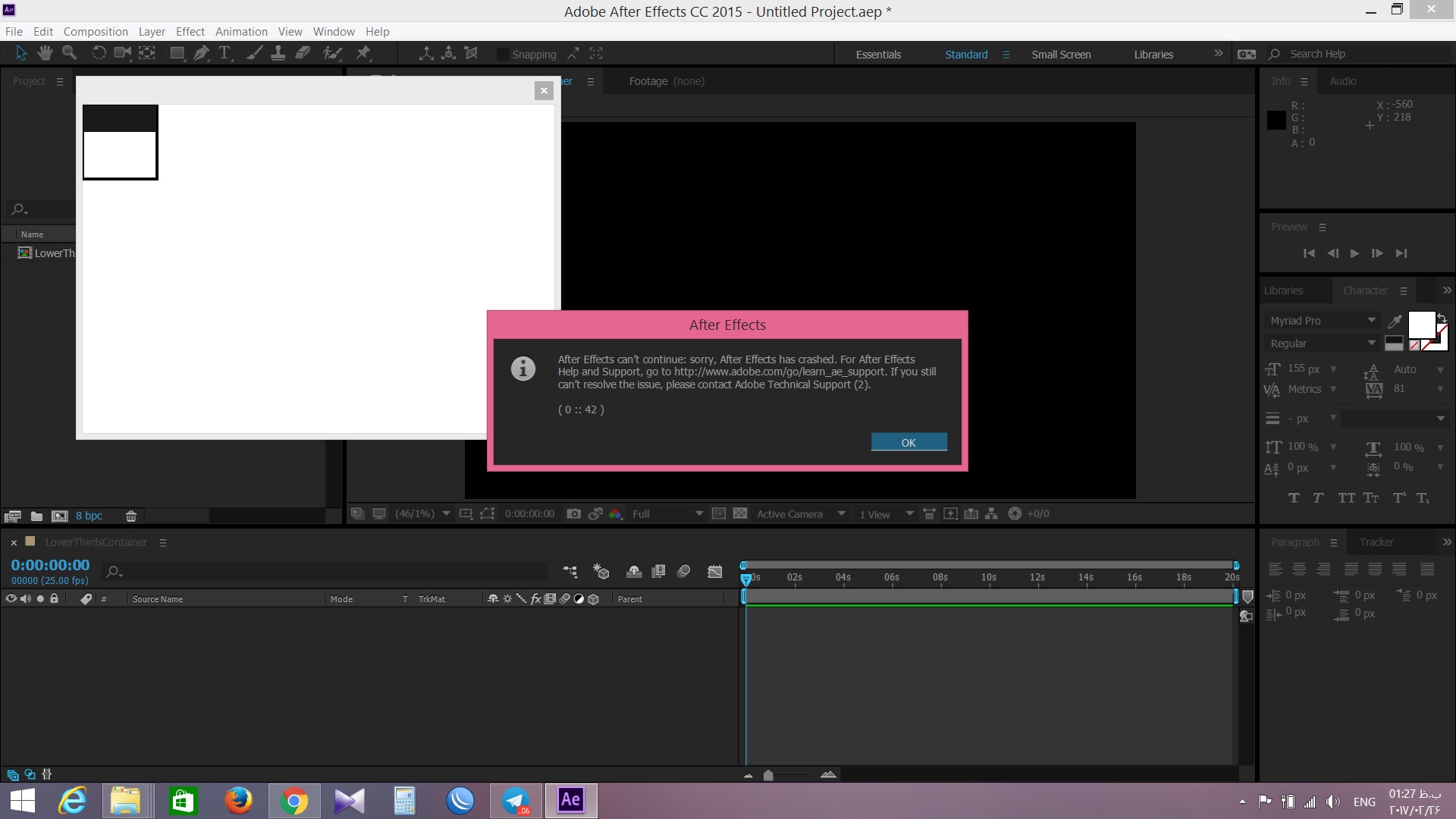This screenshot has height=819, width=1456.
Task: Open the Active Camera view dropdown
Action: pyautogui.click(x=801, y=514)
